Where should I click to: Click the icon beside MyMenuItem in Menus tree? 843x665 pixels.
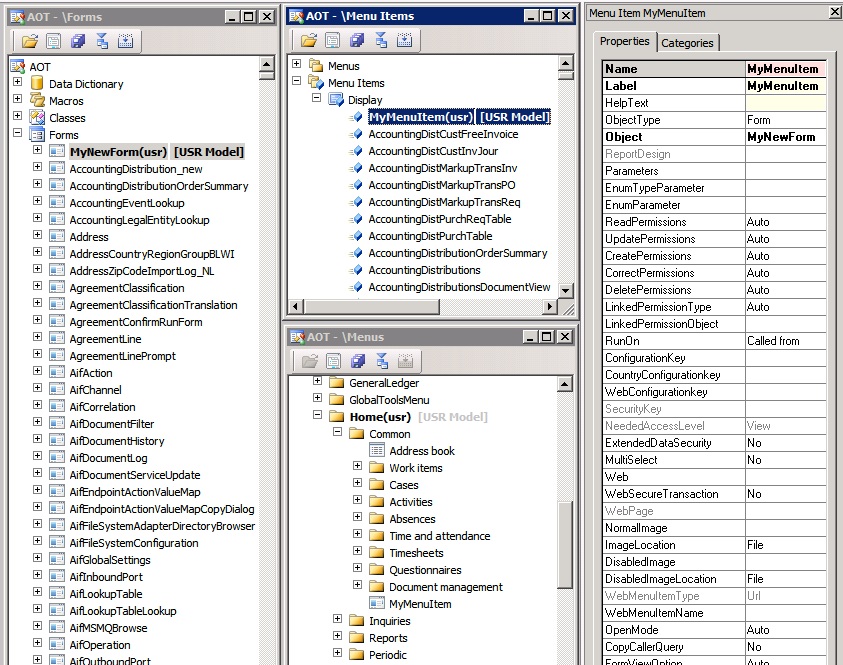[x=377, y=603]
